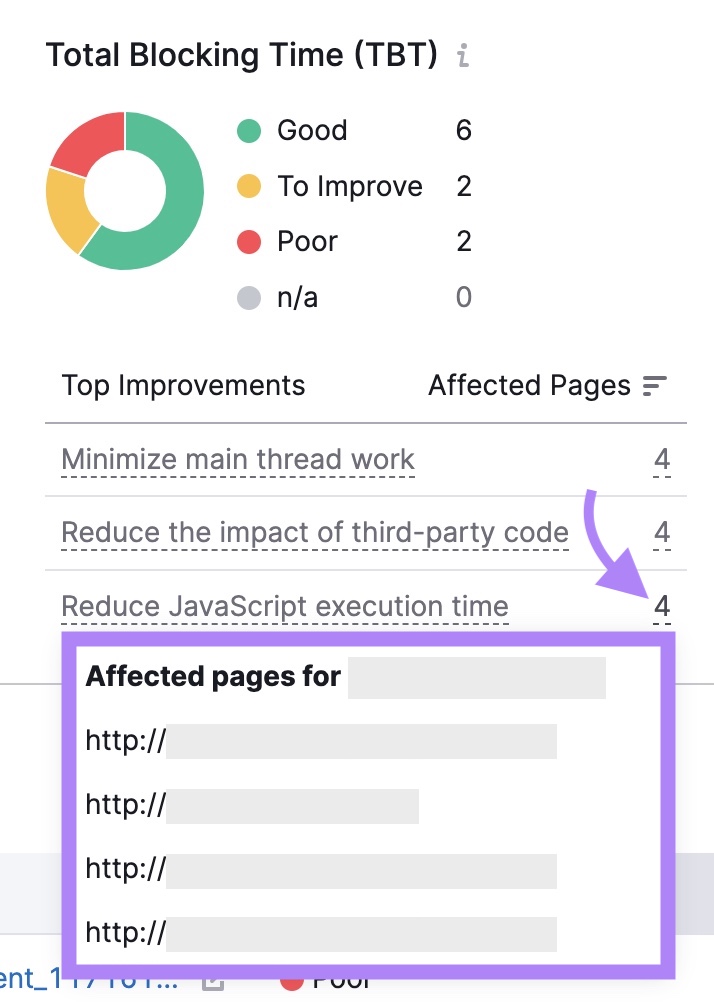This screenshot has width=714, height=1002.
Task: Click the 4 beside Reduce JavaScript execution time
Action: [x=661, y=606]
